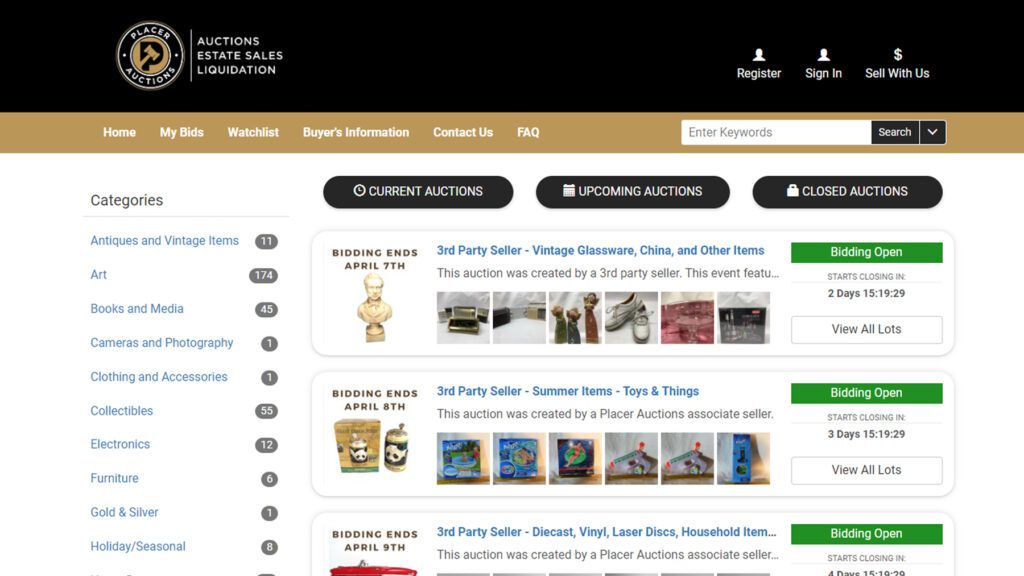
Task: Open Summer Items - Toys & Things auction
Action: click(568, 391)
